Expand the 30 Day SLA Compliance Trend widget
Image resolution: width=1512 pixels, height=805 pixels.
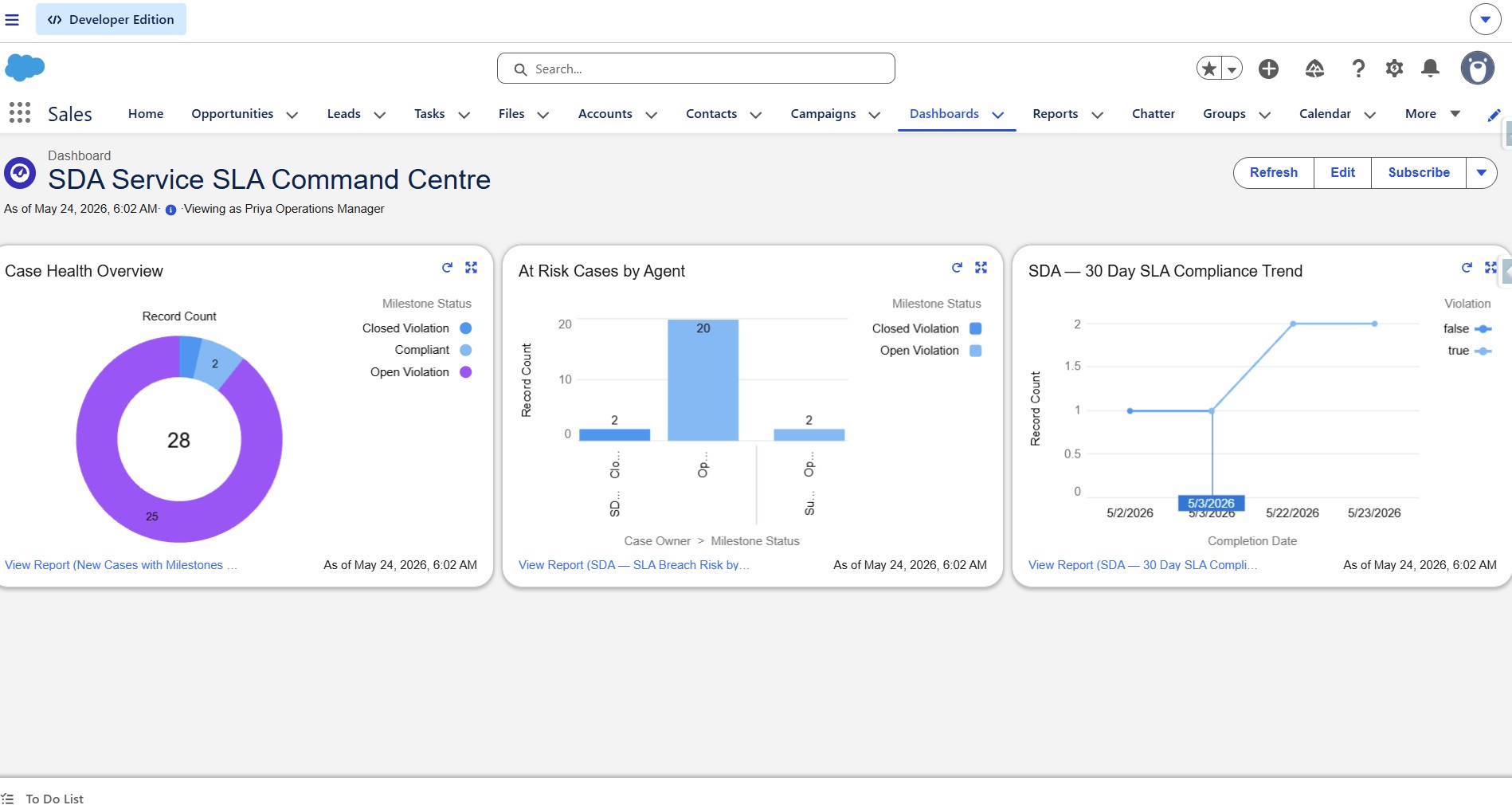coord(1491,268)
